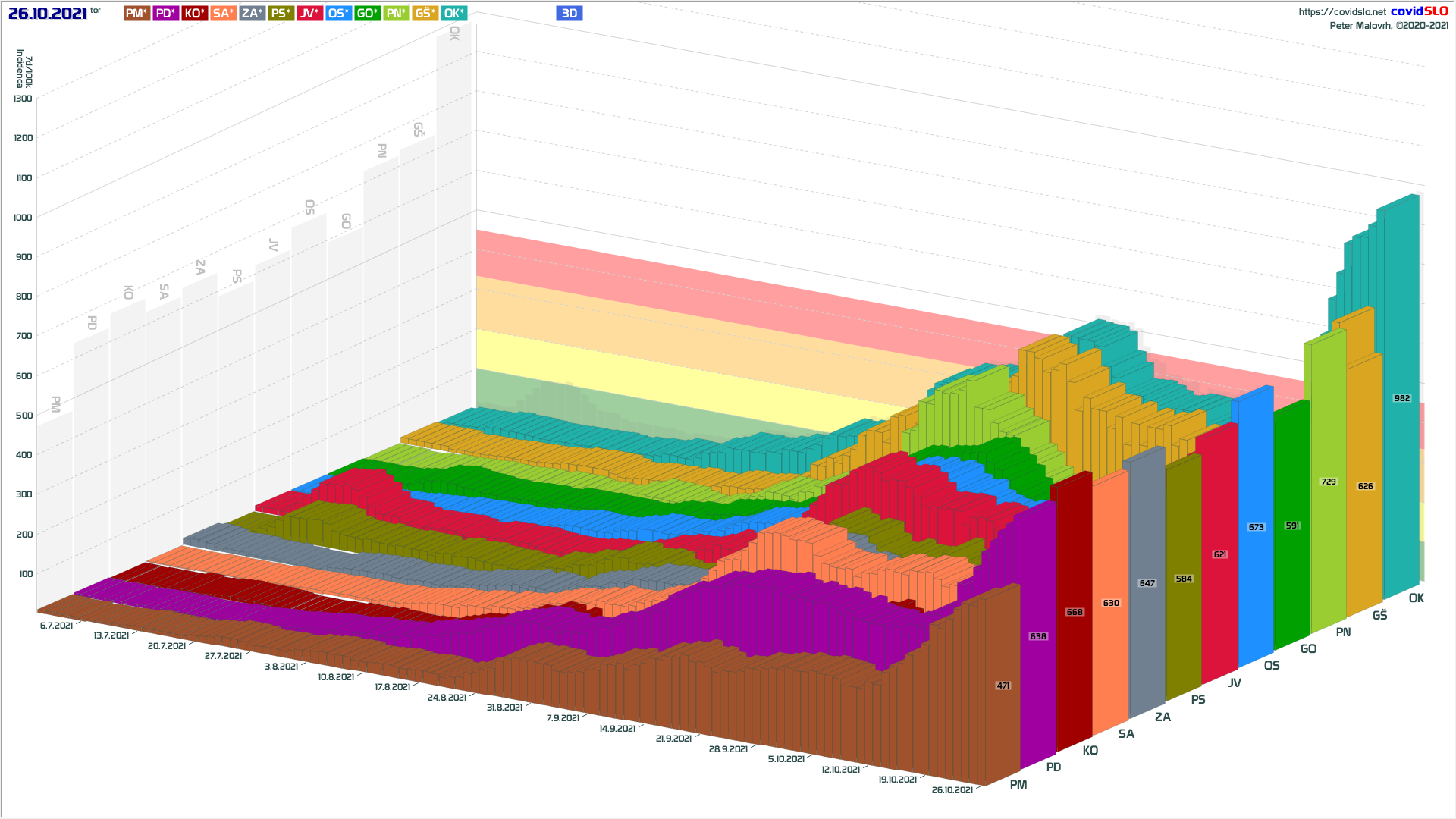Select the gold GŠ* region chip
This screenshot has width=1456, height=819.
tap(425, 13)
